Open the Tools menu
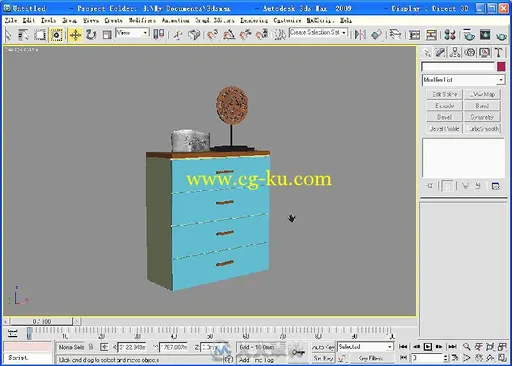The height and width of the screenshot is (366, 512). [x=48, y=21]
